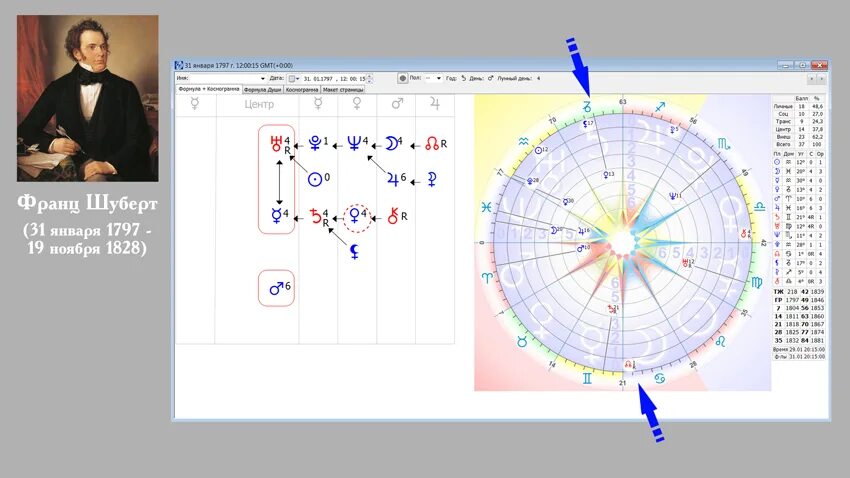This screenshot has width=850, height=478.
Task: Click Venus column header in formula
Action: pos(357,104)
